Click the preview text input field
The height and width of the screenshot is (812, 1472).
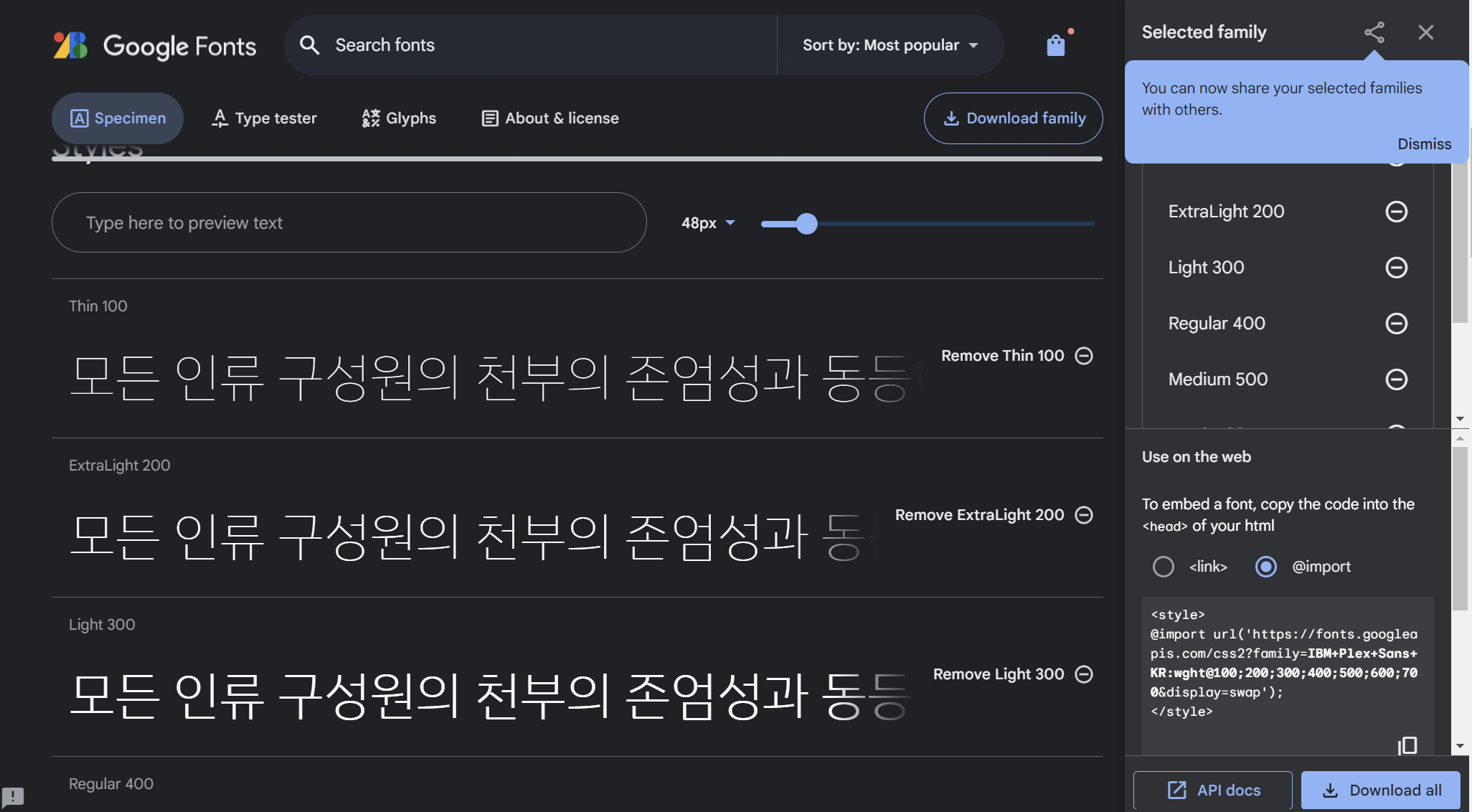[x=349, y=222]
